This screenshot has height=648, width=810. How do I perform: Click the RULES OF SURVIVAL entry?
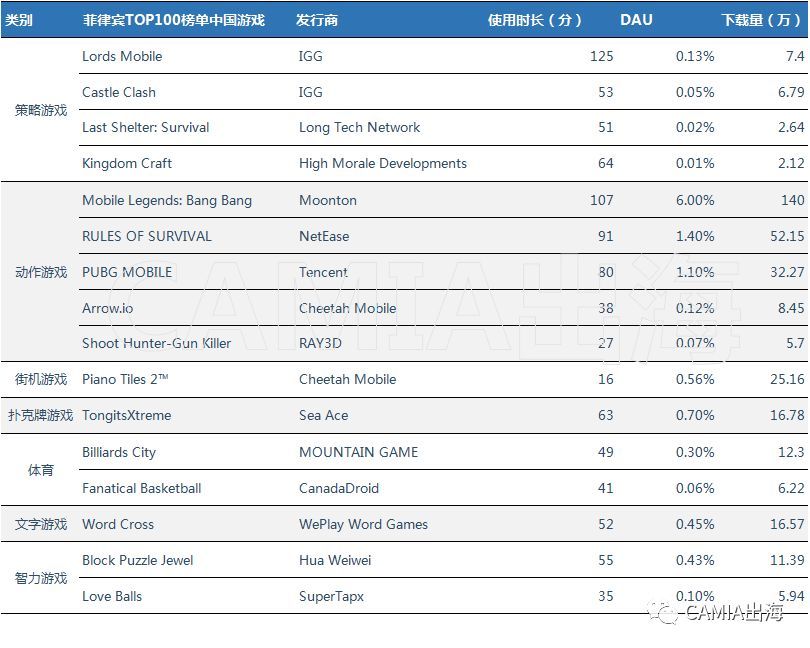(x=147, y=236)
